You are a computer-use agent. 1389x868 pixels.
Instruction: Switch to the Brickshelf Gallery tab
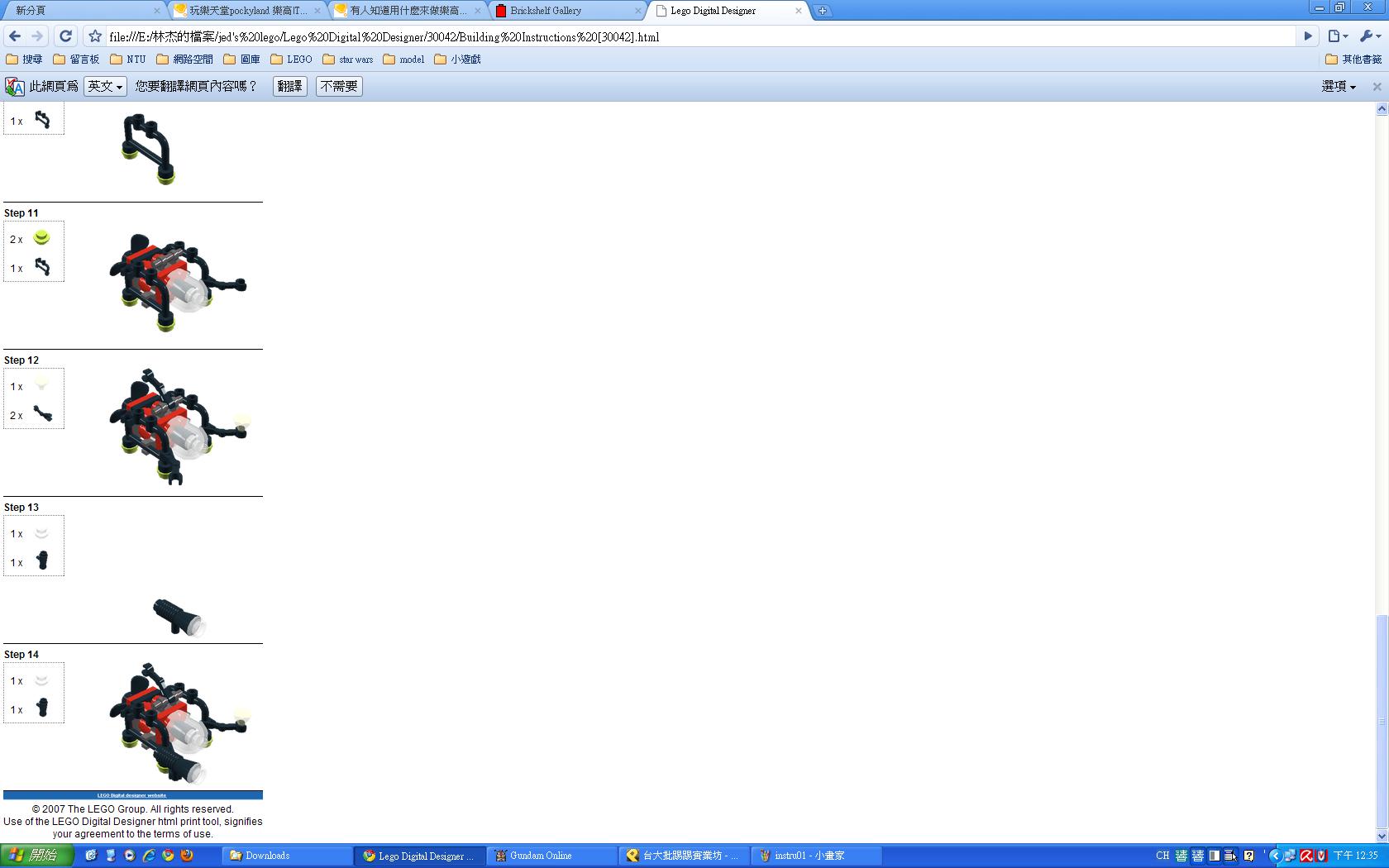(x=569, y=11)
